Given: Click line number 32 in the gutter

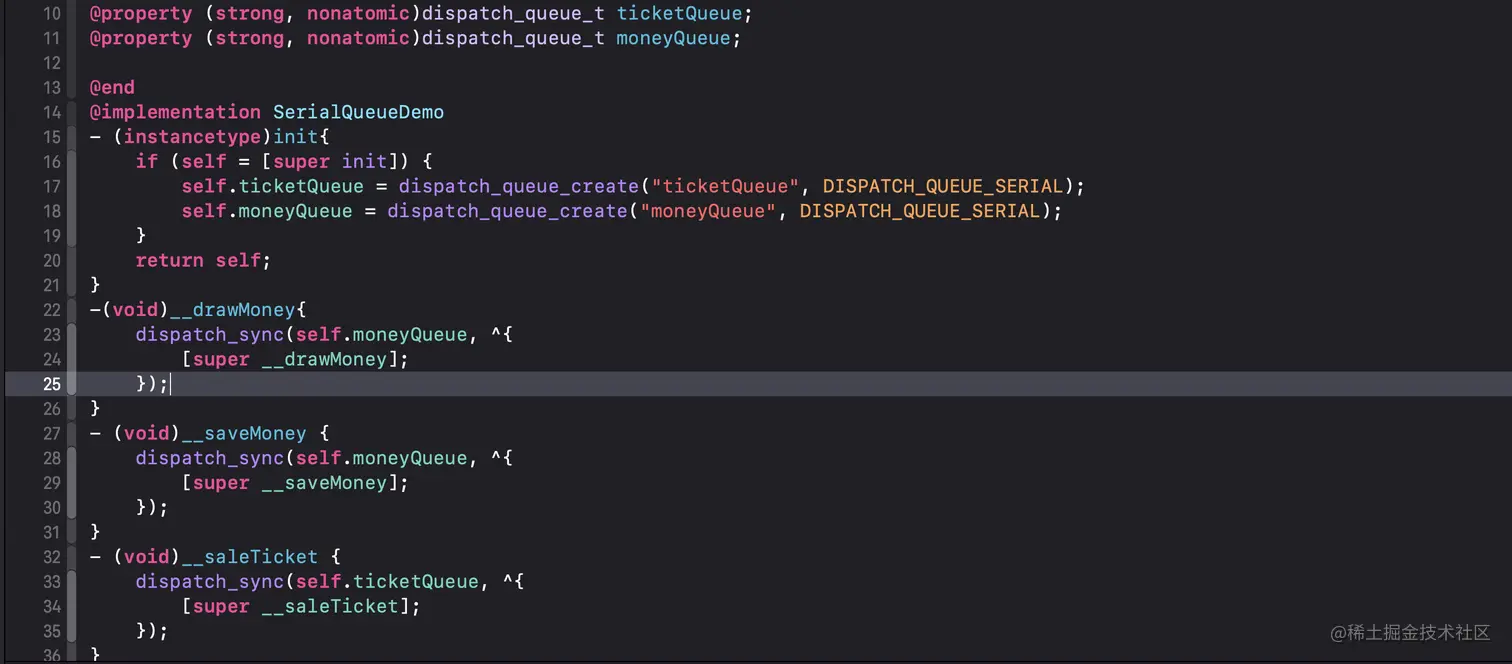Looking at the screenshot, I should (x=51, y=557).
